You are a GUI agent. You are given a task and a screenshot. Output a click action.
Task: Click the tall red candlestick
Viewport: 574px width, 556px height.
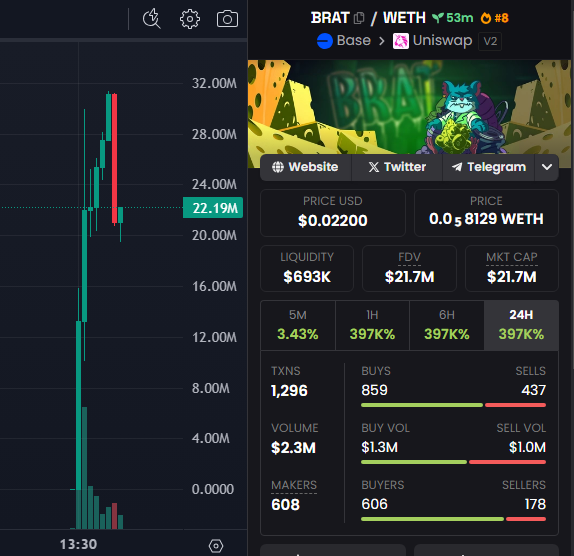(115, 158)
